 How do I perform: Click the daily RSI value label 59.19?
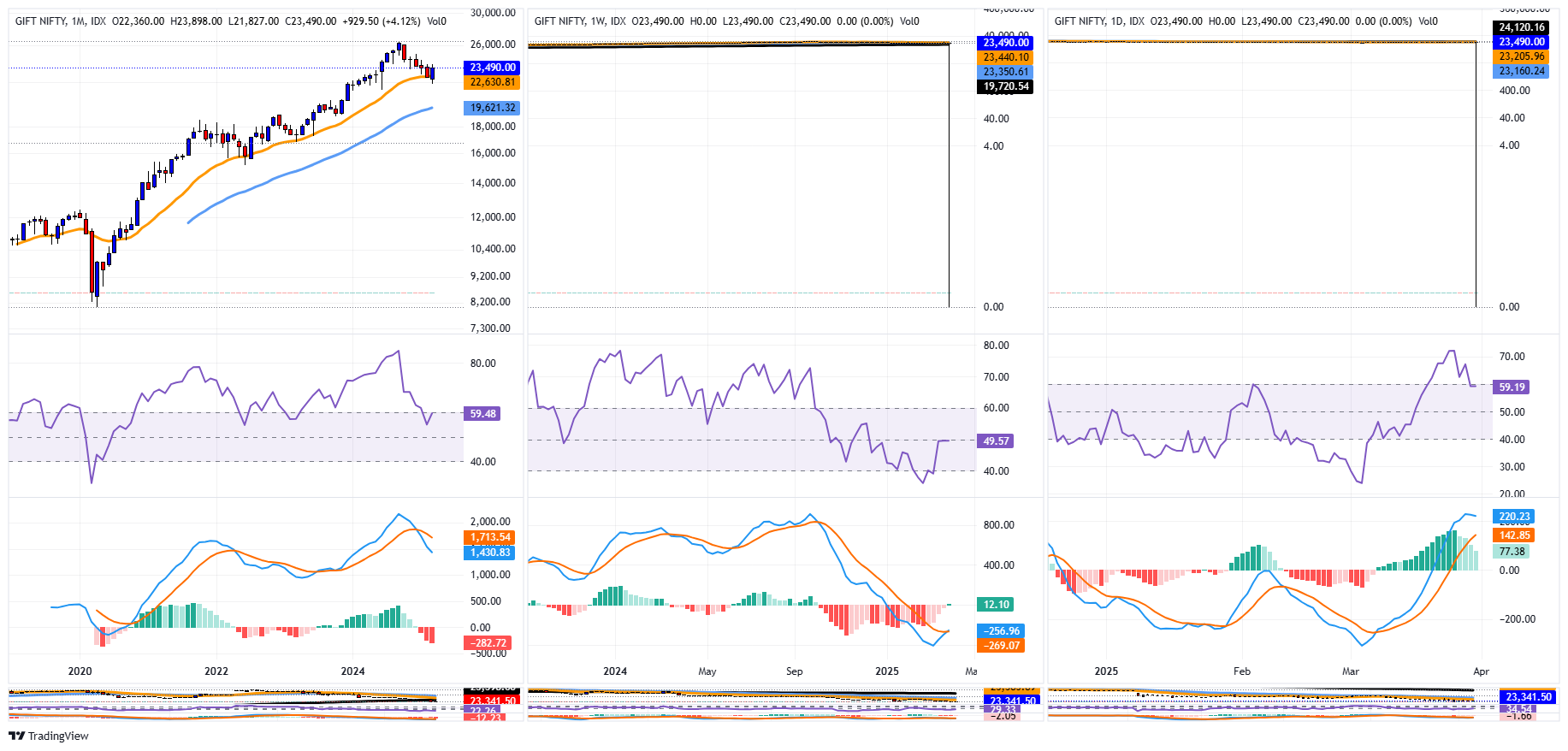pos(1512,387)
